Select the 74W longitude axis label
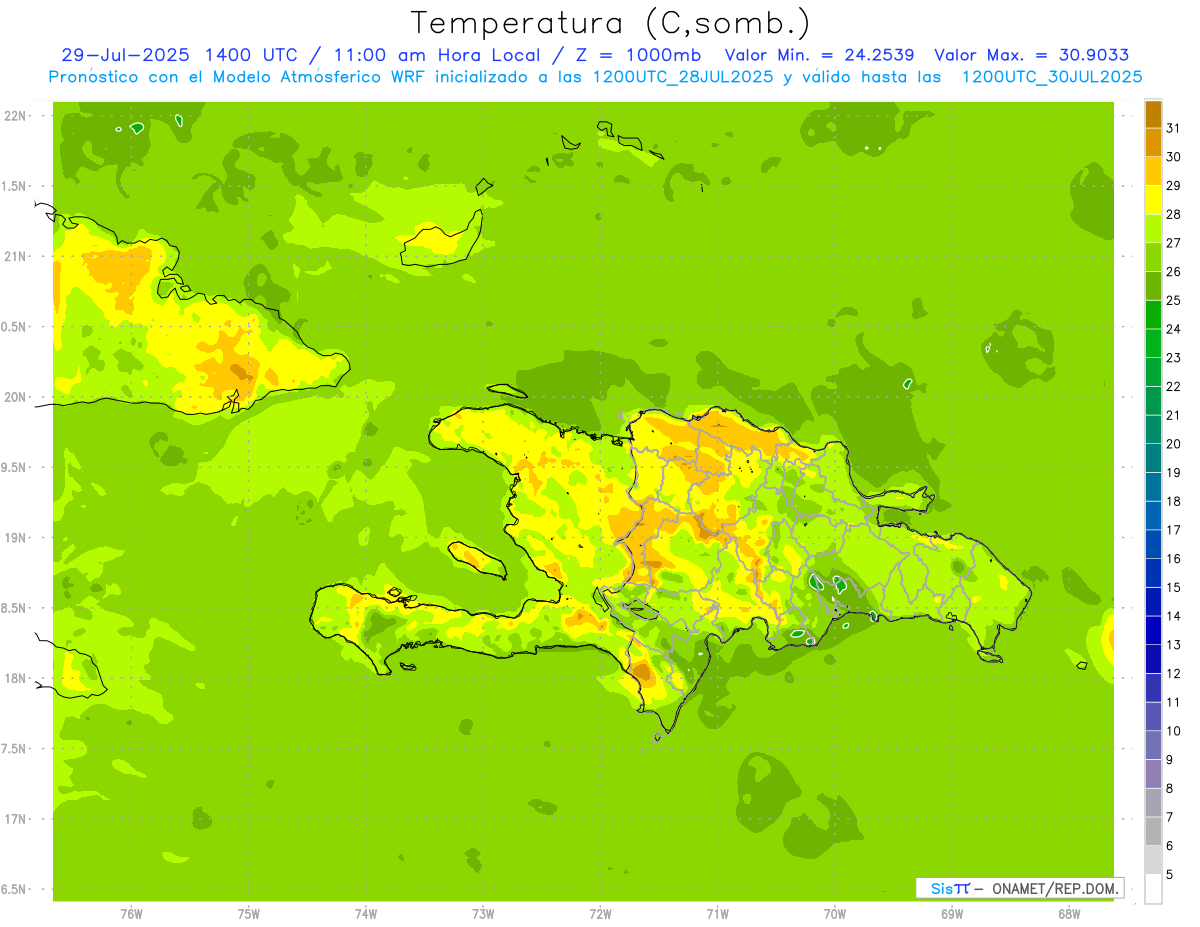 pos(366,915)
